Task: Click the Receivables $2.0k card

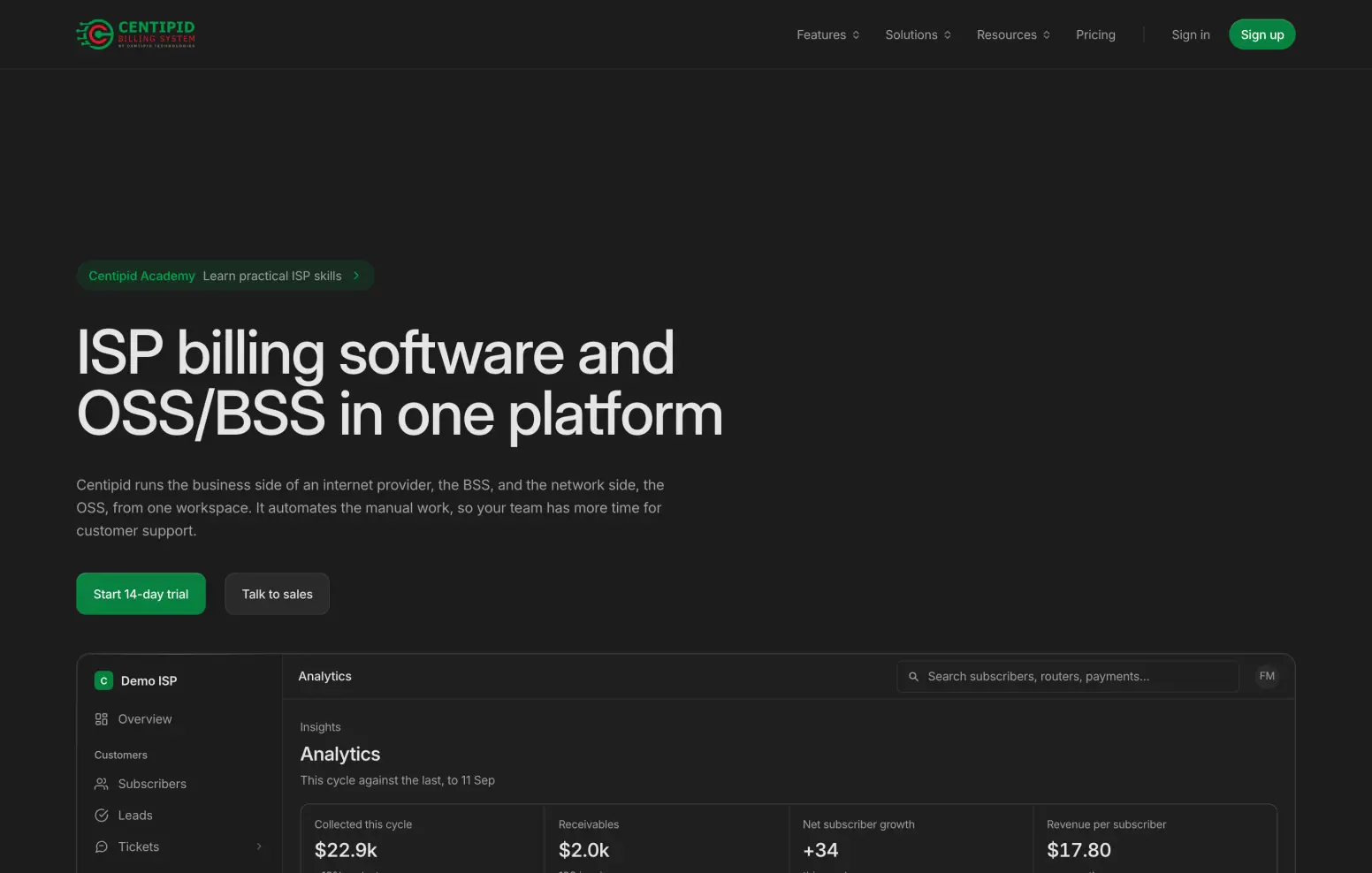Action: [x=667, y=839]
